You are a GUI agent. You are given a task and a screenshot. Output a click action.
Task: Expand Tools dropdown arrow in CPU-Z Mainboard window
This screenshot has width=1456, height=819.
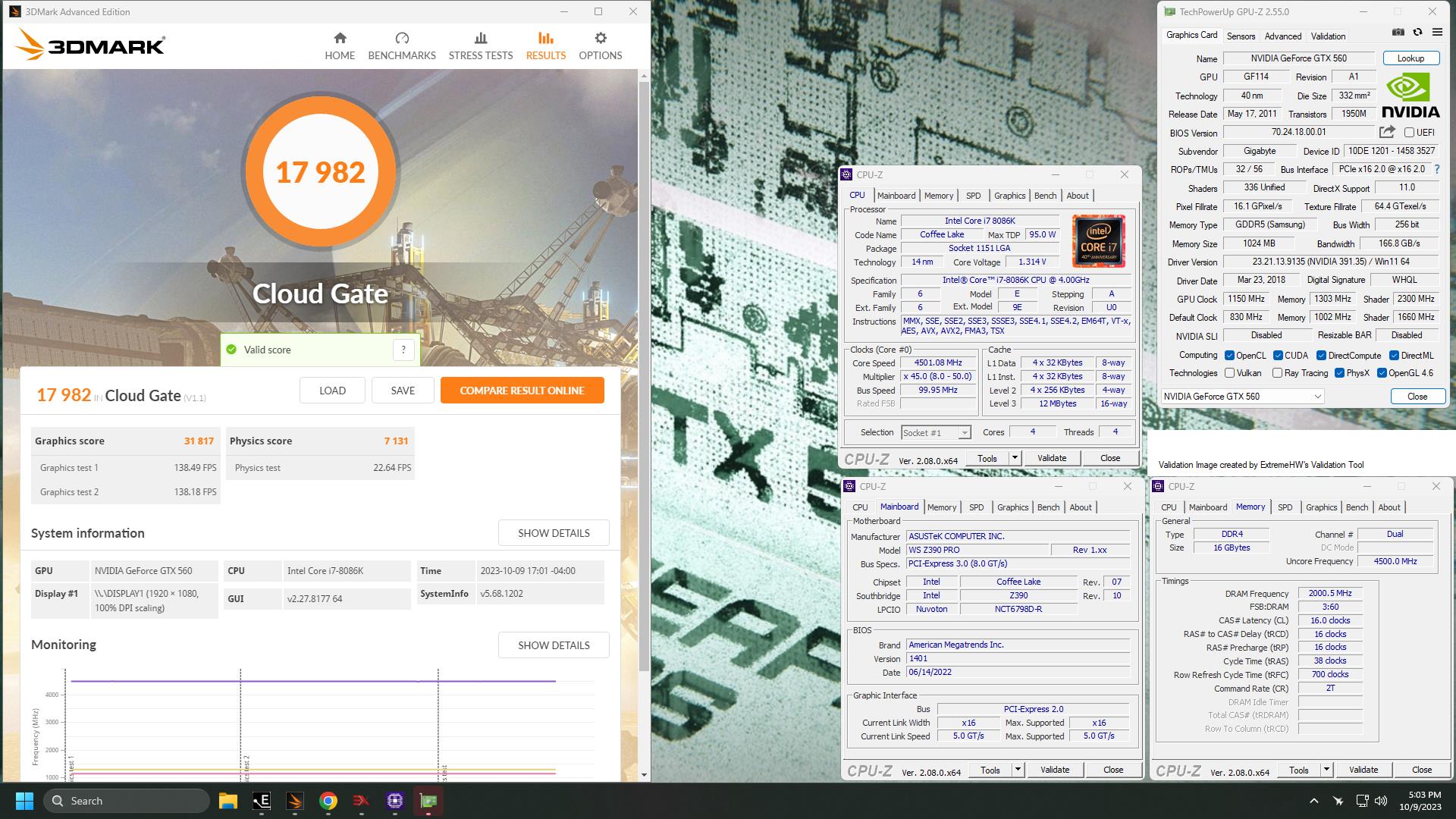(x=1018, y=770)
